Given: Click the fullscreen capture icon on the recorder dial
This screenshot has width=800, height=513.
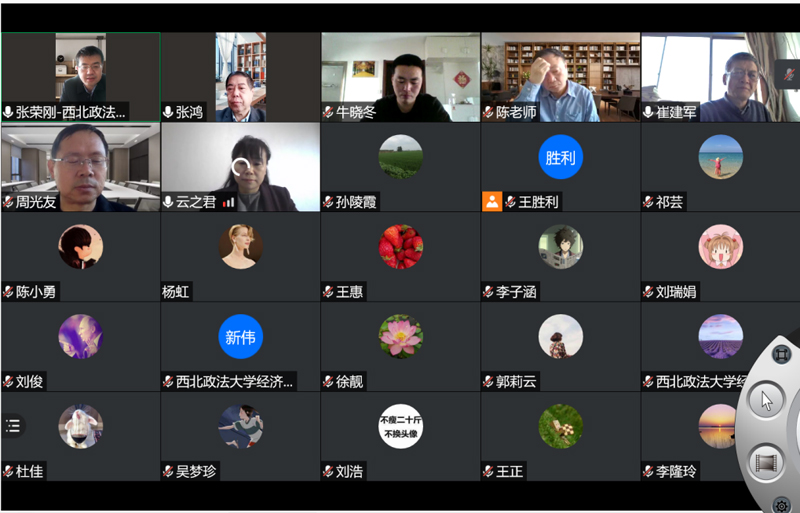Looking at the screenshot, I should point(781,354).
